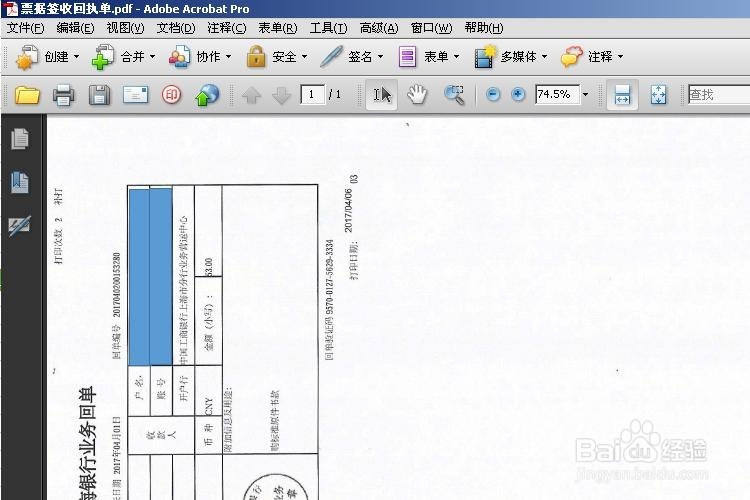The image size is (750, 500).
Task: Open the Pages panel in sidebar
Action: click(20, 139)
